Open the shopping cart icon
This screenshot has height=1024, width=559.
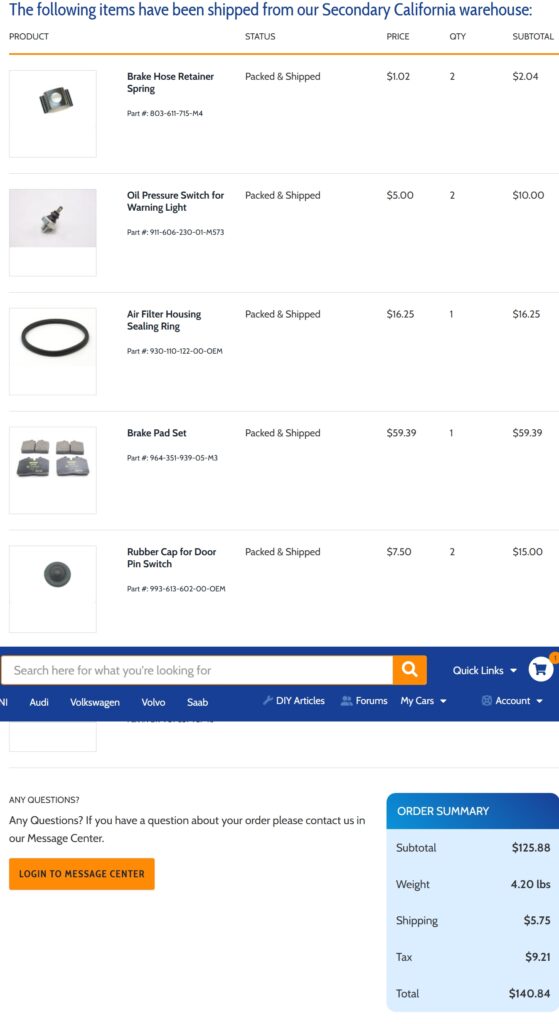541,669
